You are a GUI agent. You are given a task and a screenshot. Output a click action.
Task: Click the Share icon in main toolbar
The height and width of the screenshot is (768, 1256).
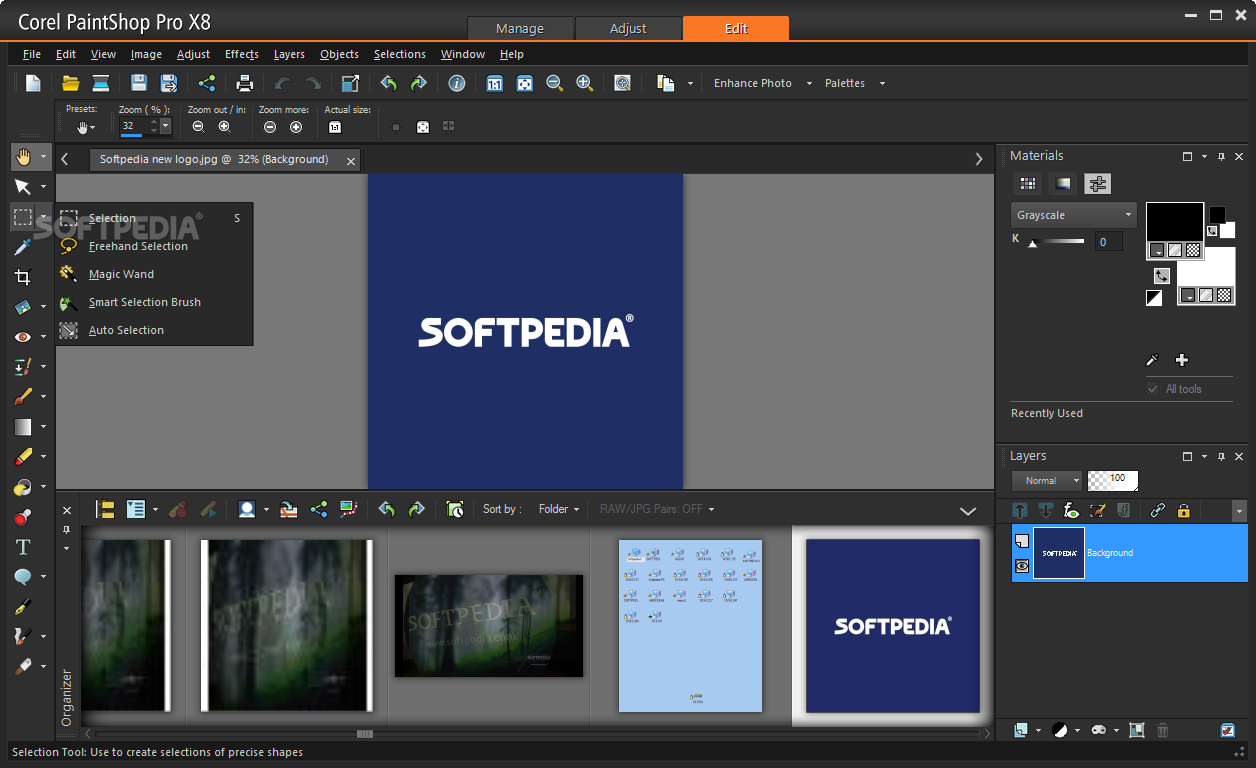tap(207, 83)
